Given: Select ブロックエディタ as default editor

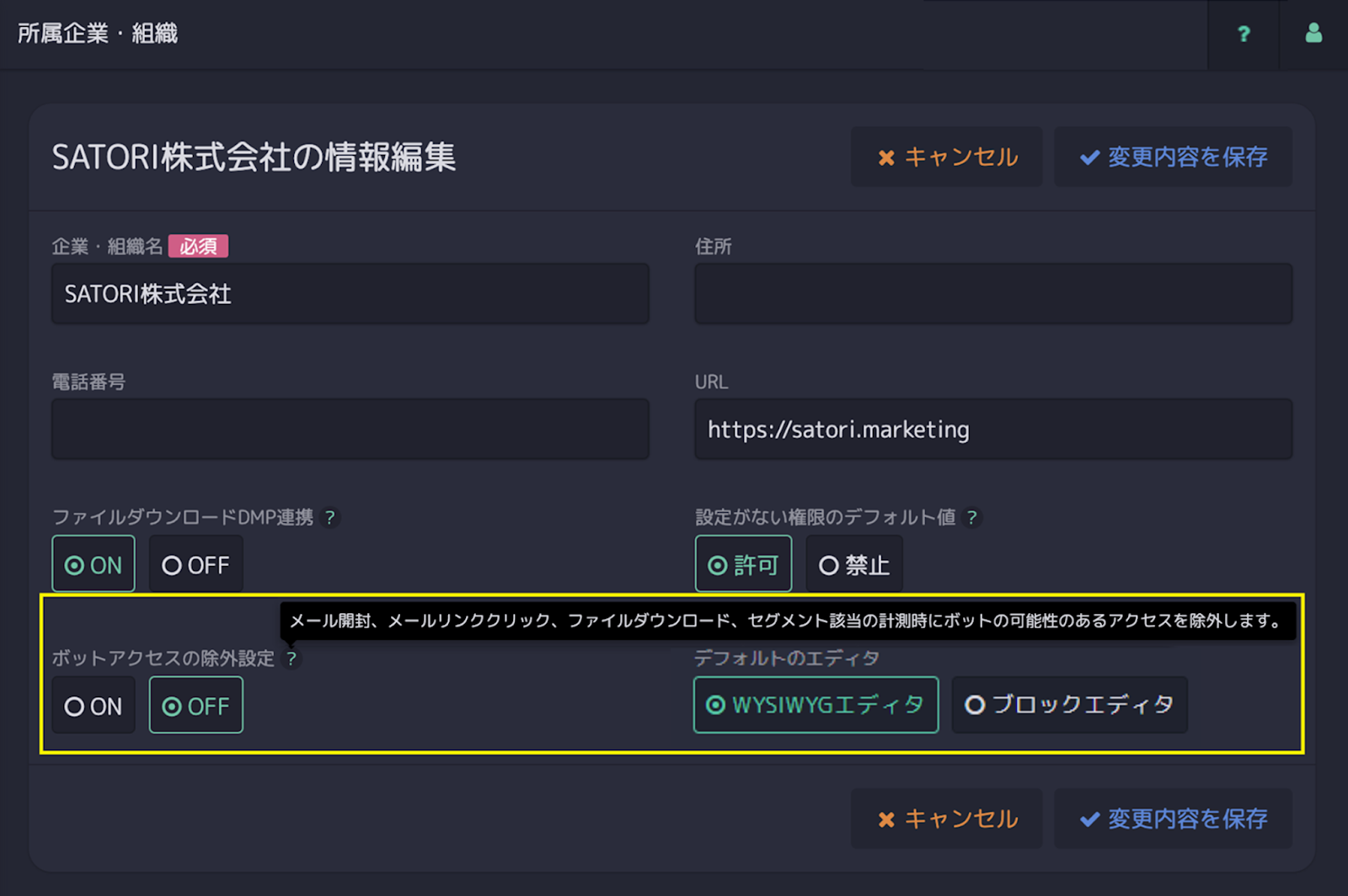Looking at the screenshot, I should click(x=1070, y=705).
